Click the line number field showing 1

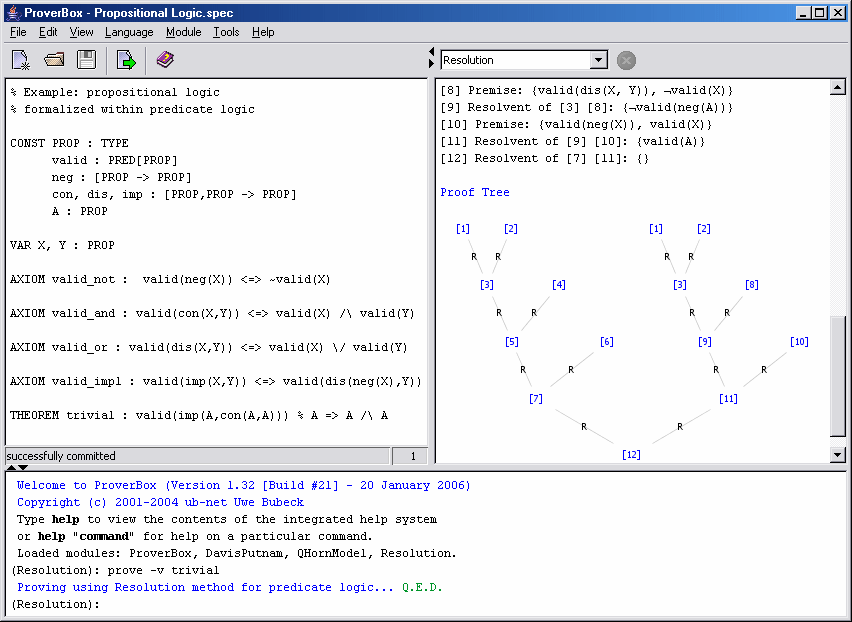(x=410, y=456)
